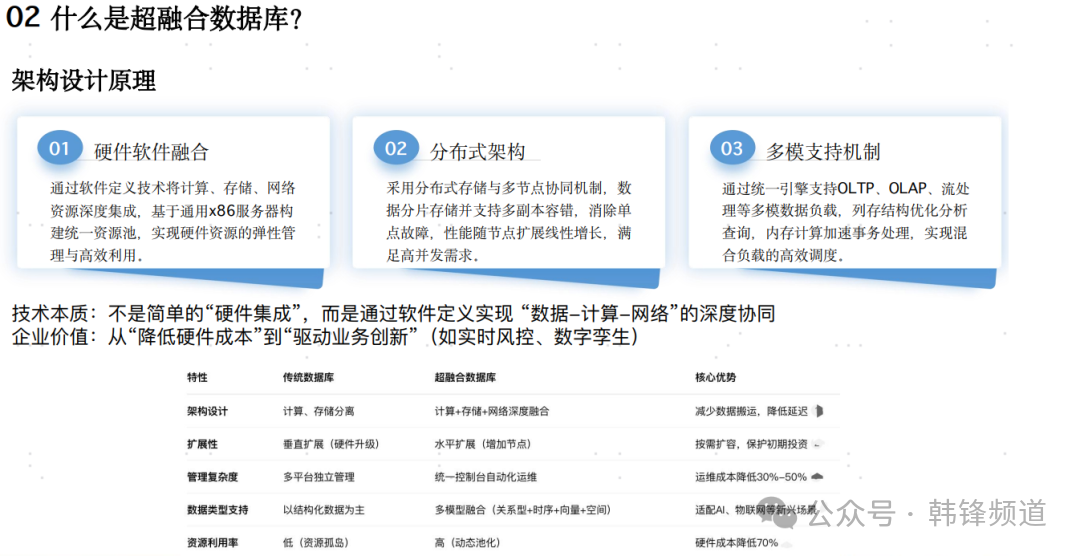Click cloud icon after 运维成本降低30%–50%
Image resolution: width=1080 pixels, height=556 pixels.
817,476
